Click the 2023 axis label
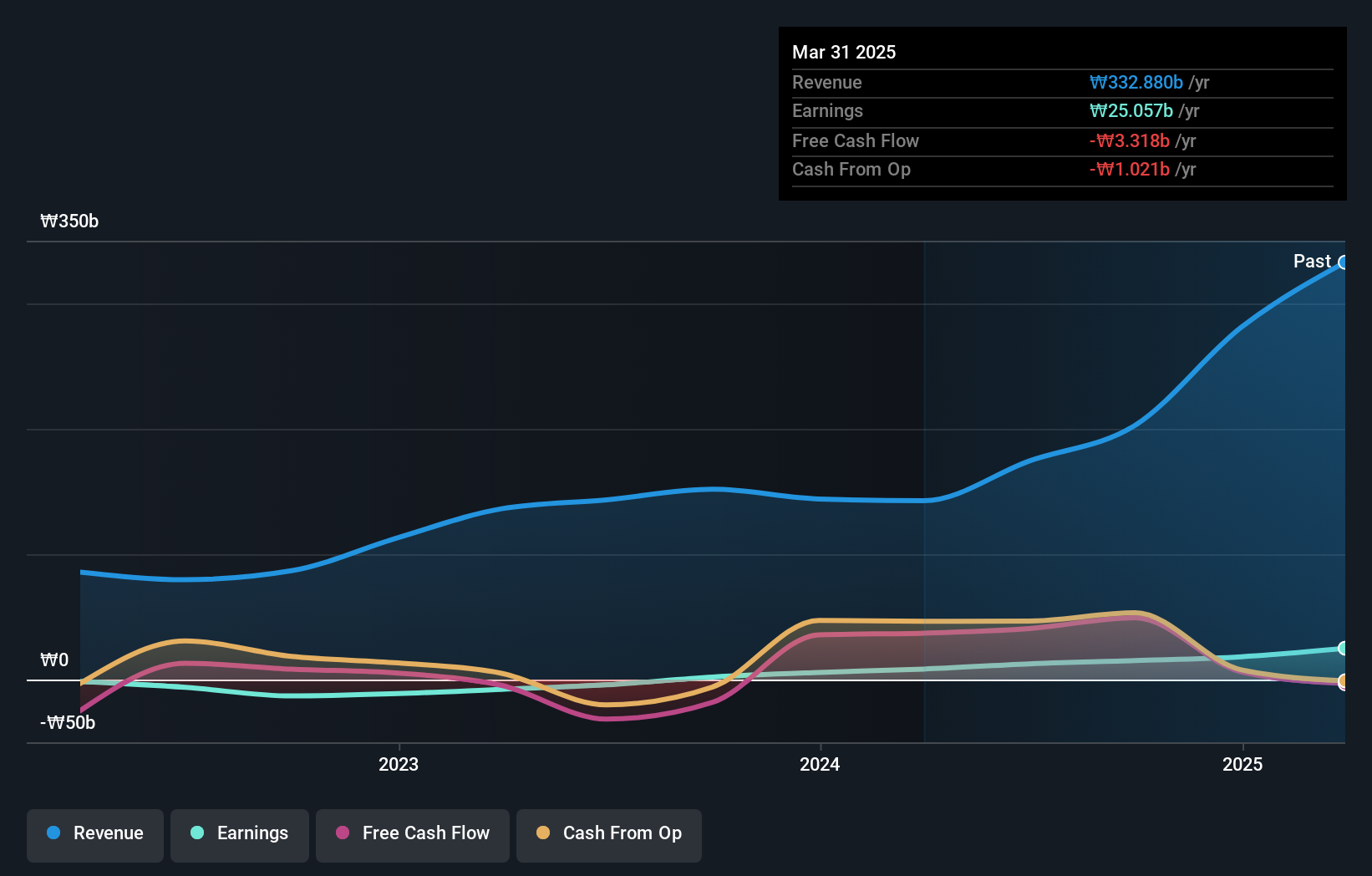The width and height of the screenshot is (1372, 876). (399, 764)
